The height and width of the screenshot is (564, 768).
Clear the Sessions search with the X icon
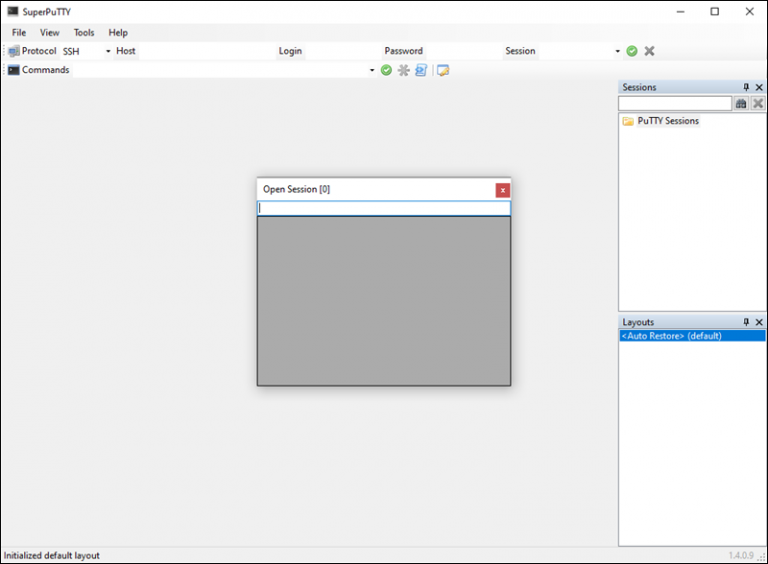(x=758, y=103)
